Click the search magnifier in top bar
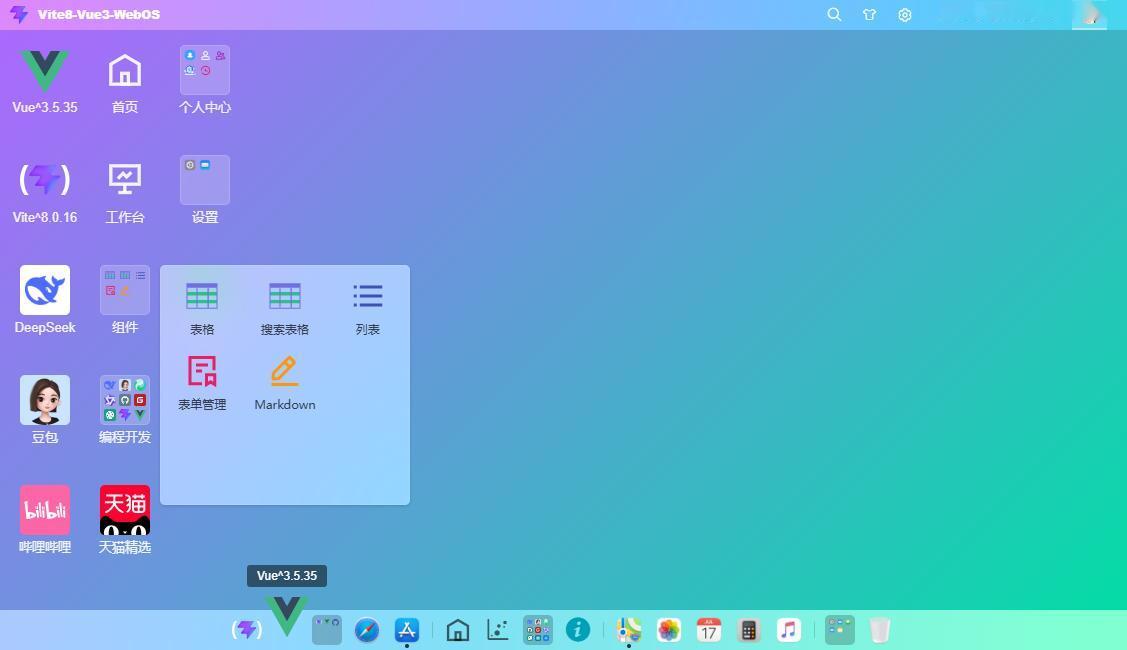Screen dimensions: 1127x650 834,14
